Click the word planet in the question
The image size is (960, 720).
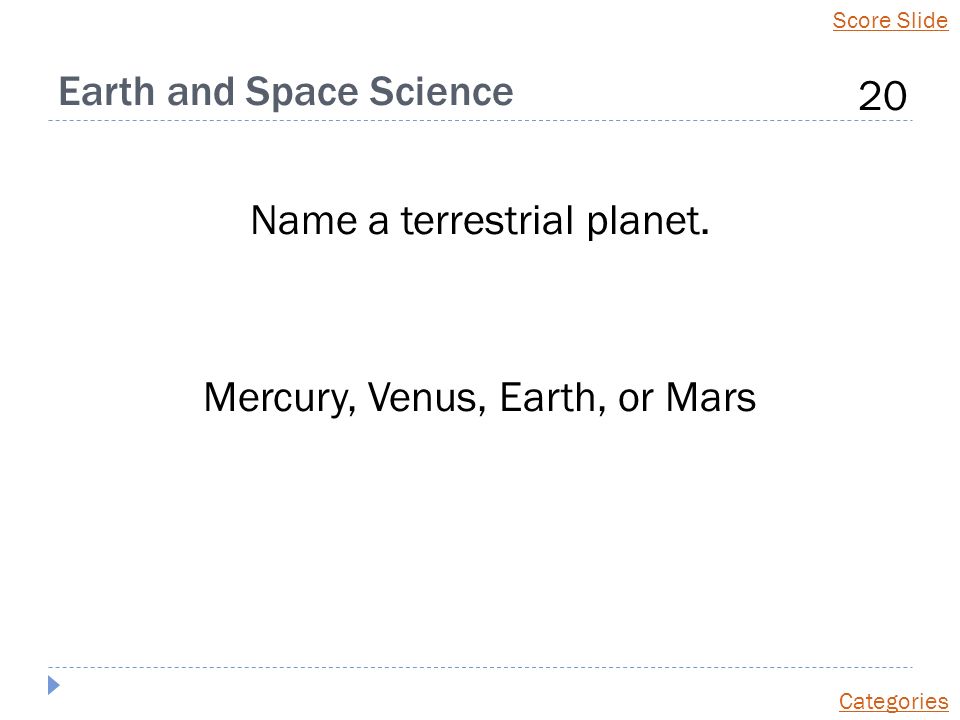click(648, 222)
